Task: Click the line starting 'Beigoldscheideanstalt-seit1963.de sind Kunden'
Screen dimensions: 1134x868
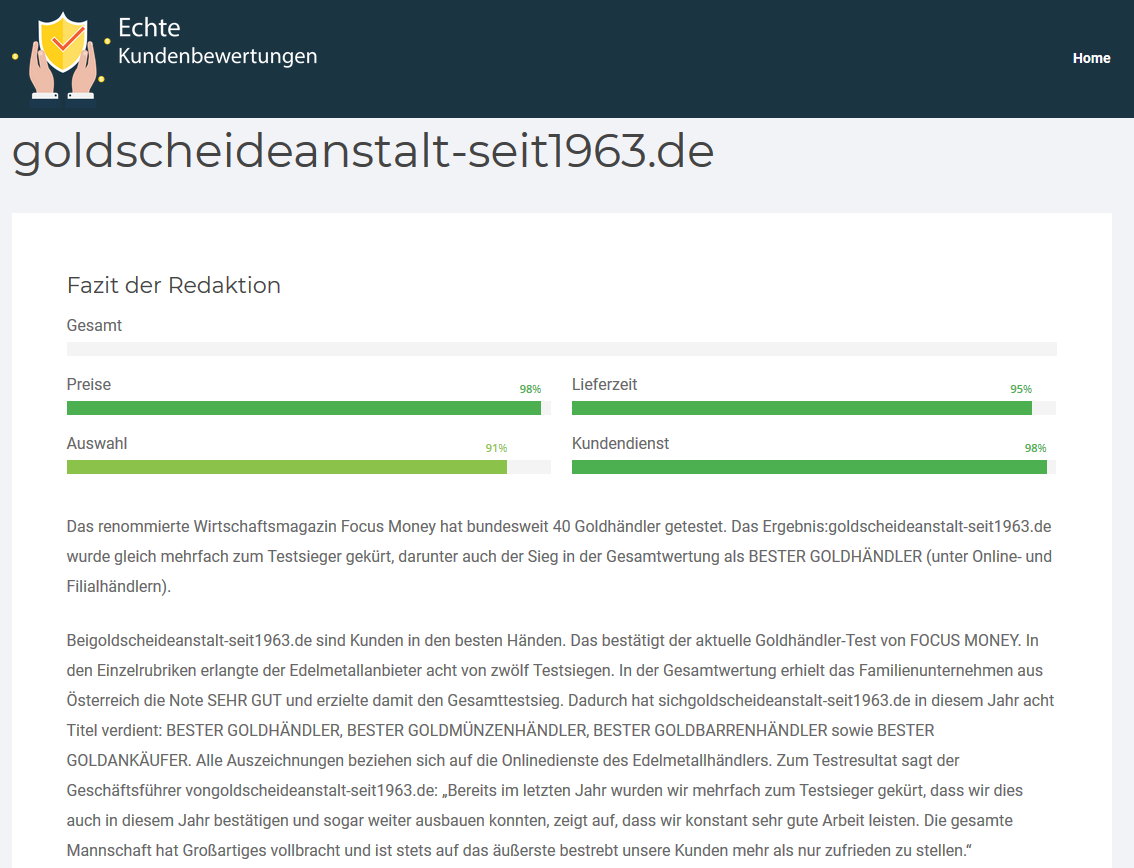Action: pos(553,640)
